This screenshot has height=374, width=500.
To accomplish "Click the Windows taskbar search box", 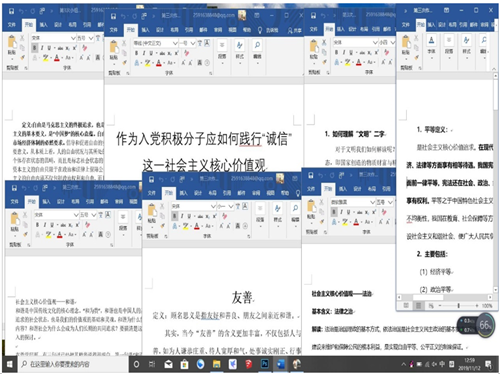I will point(74,364).
